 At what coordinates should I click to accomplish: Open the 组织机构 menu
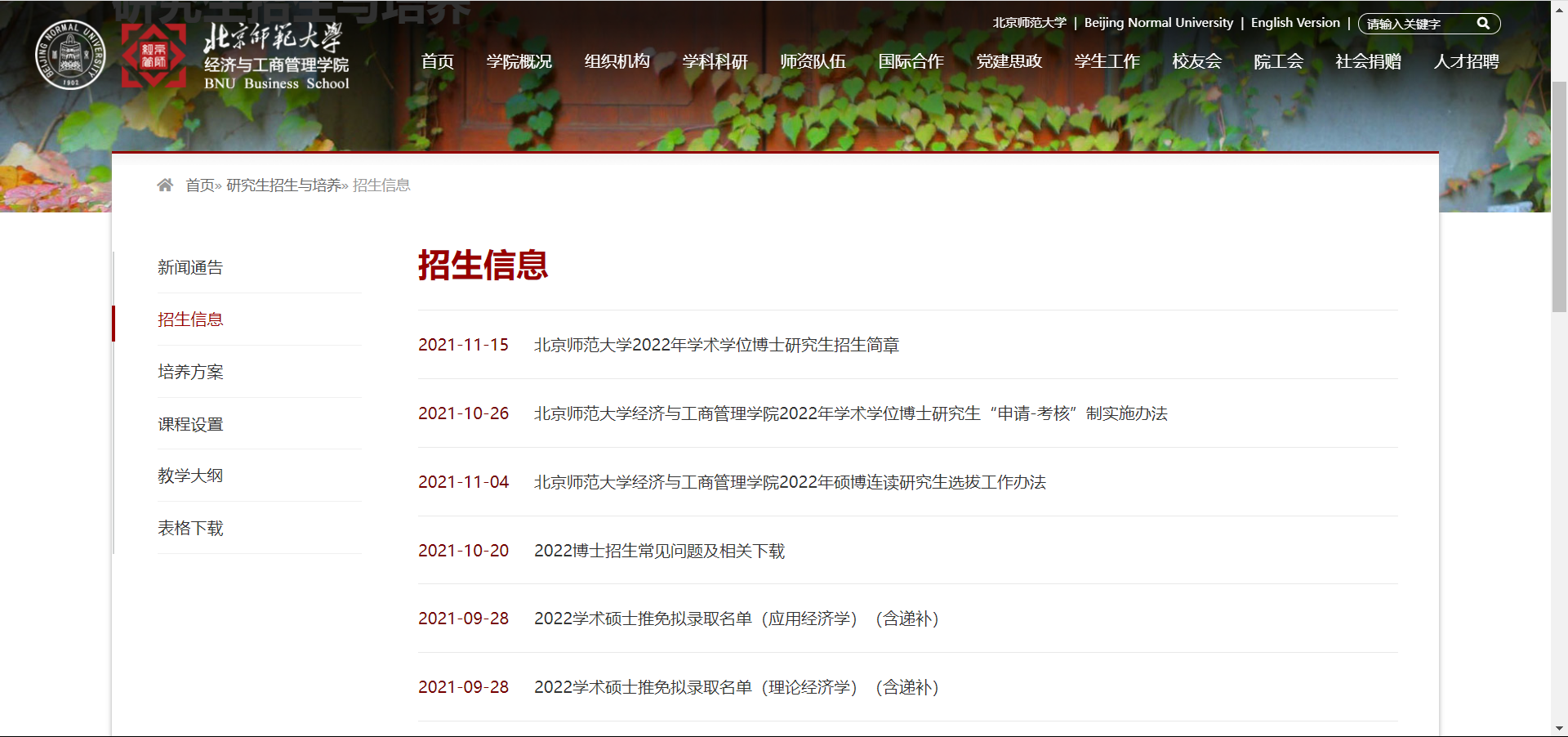pos(617,61)
